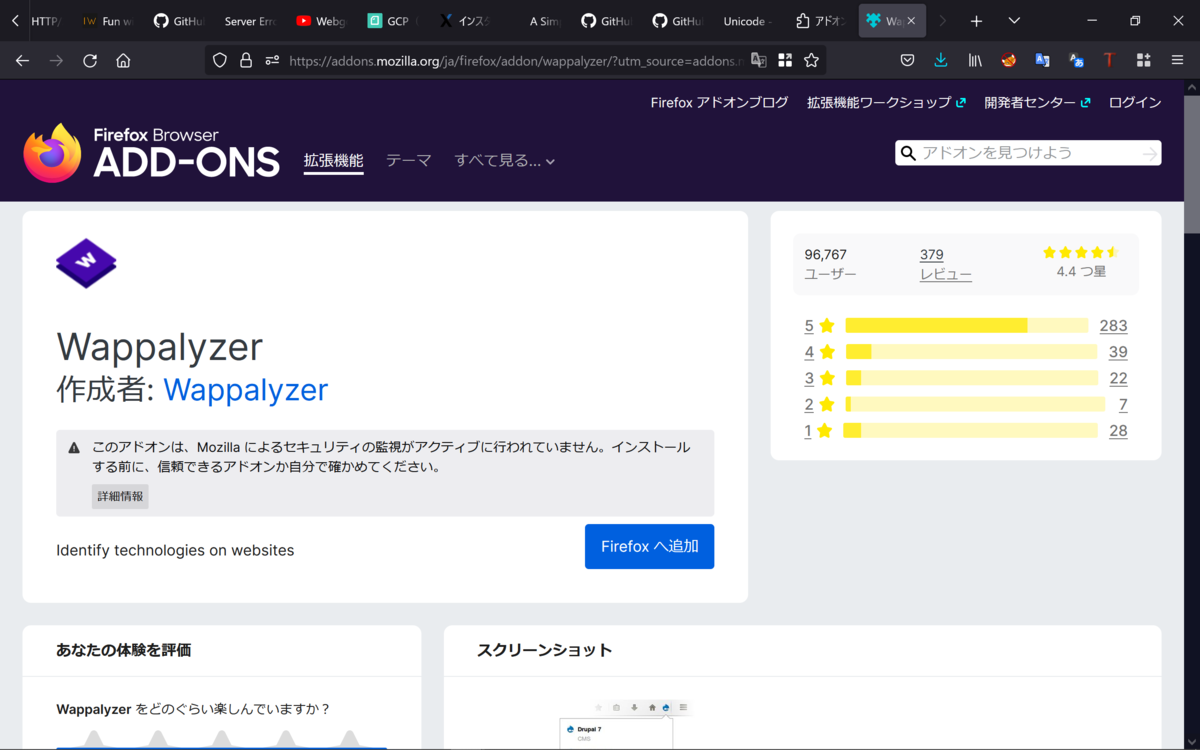
Task: Open the 39 four-star reviews count
Action: [x=1118, y=351]
